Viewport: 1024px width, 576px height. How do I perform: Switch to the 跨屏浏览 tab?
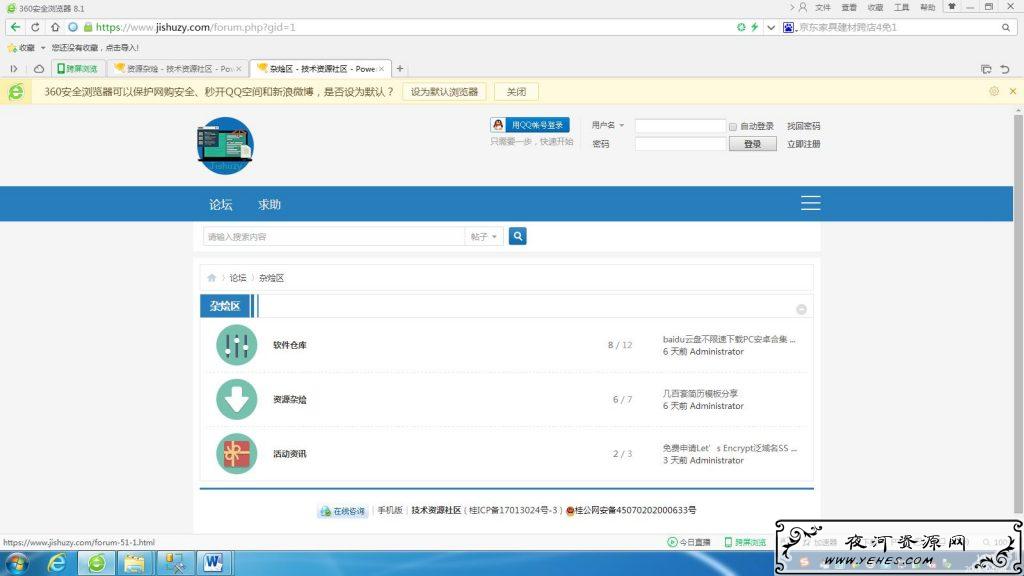(77, 69)
